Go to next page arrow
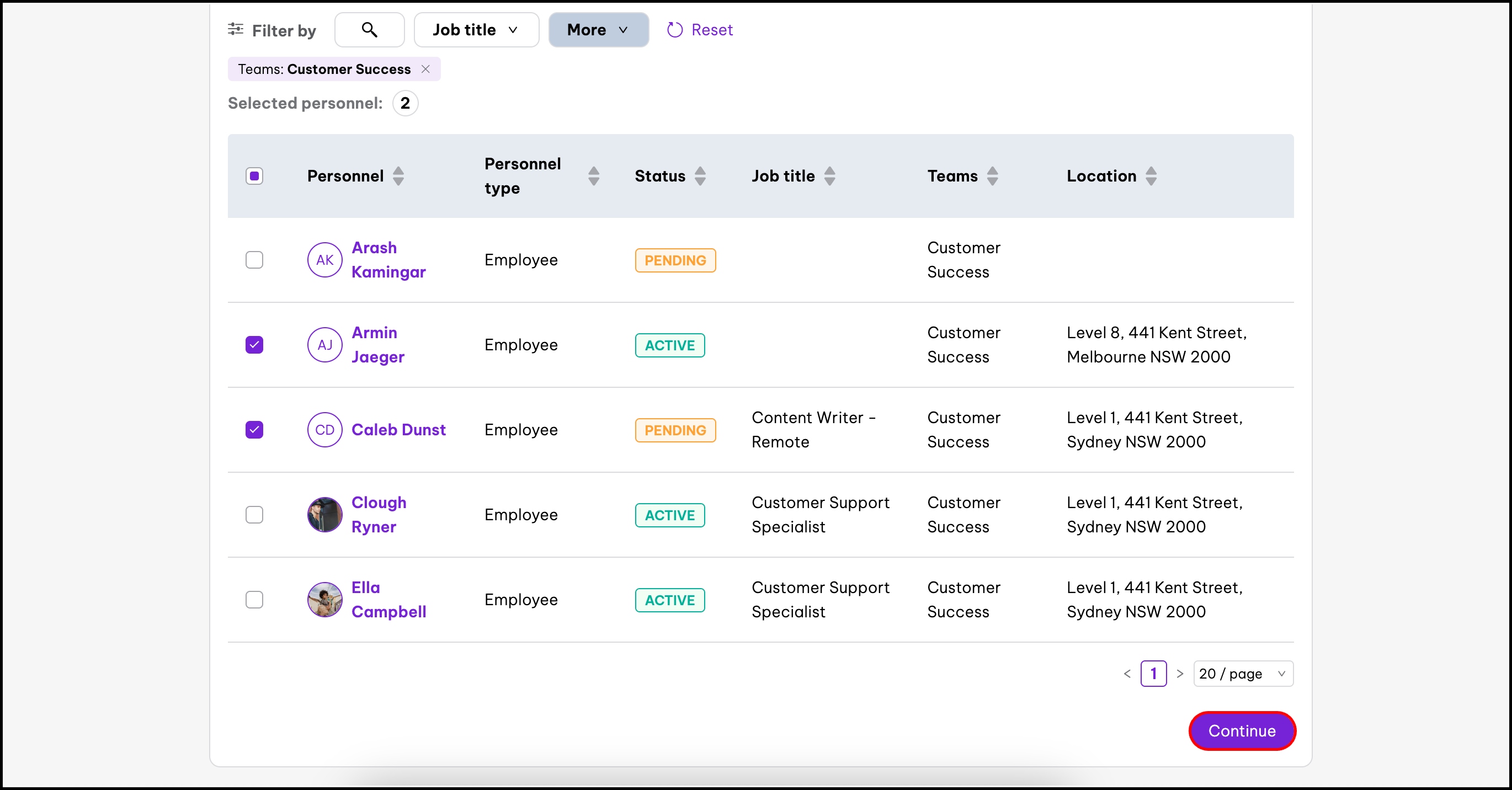 coord(1180,674)
